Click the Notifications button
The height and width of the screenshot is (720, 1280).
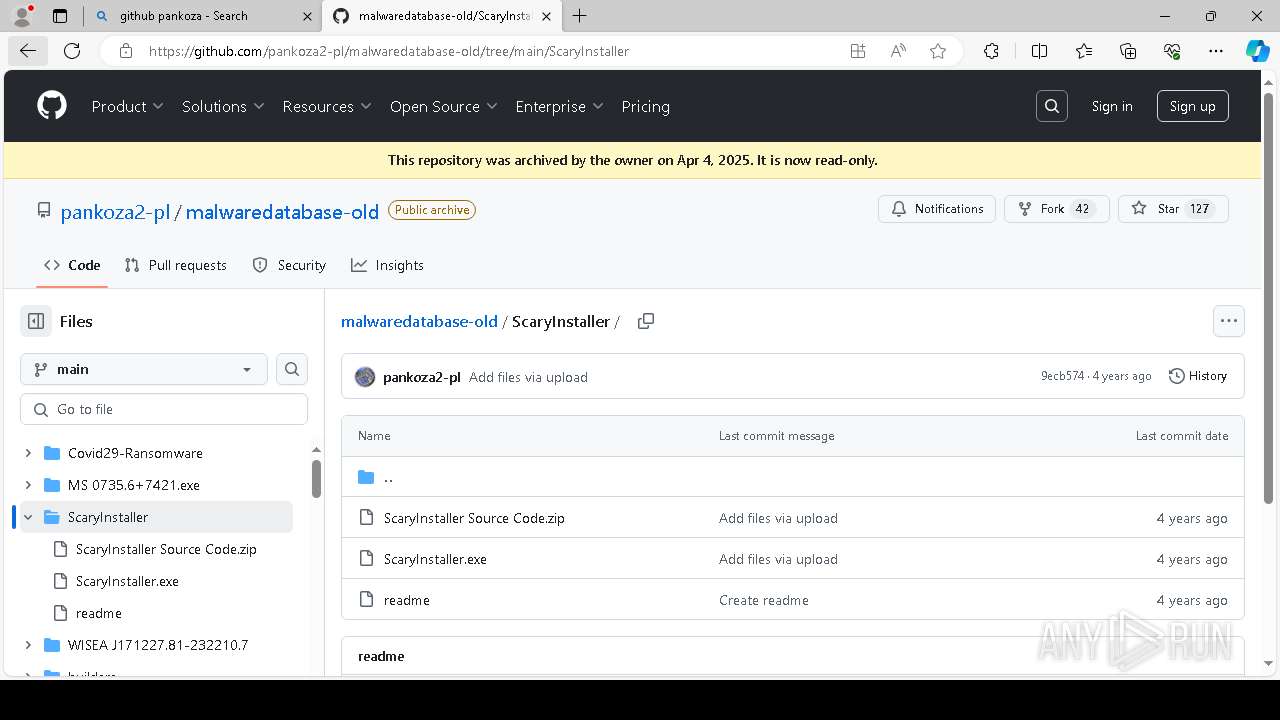(x=937, y=209)
